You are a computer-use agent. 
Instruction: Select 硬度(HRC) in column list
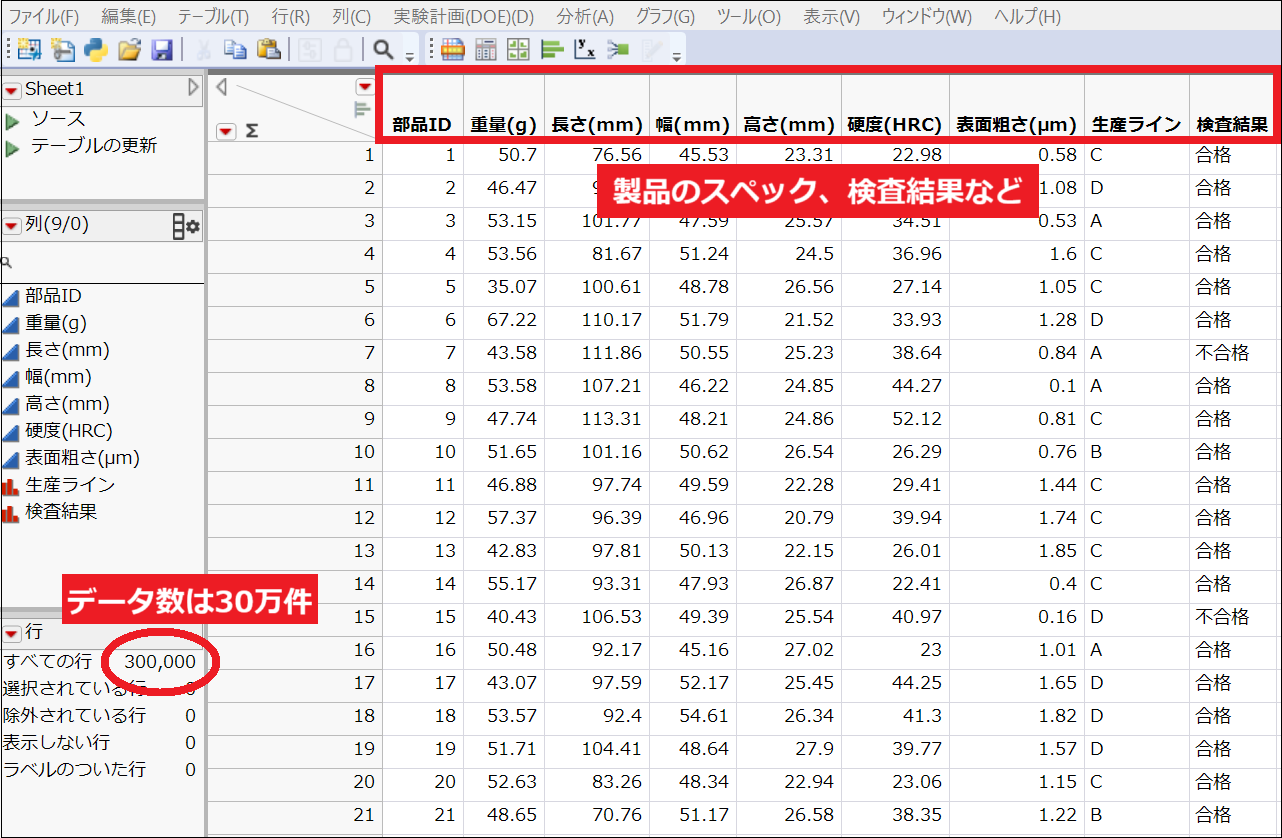68,431
